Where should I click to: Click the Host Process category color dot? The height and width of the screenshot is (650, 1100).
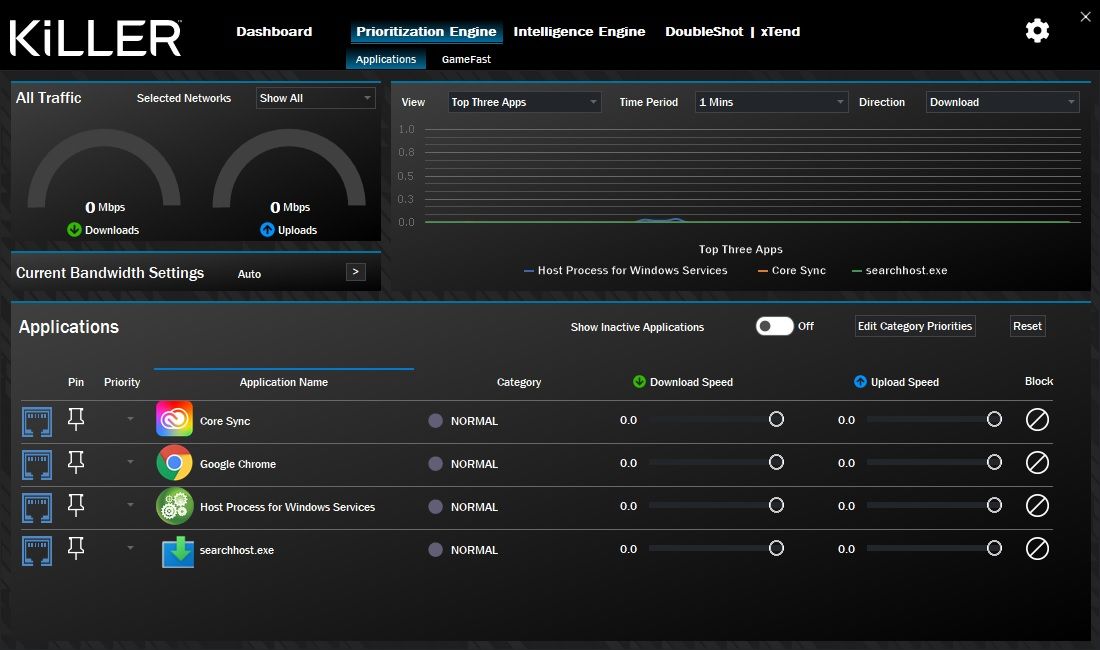[436, 507]
